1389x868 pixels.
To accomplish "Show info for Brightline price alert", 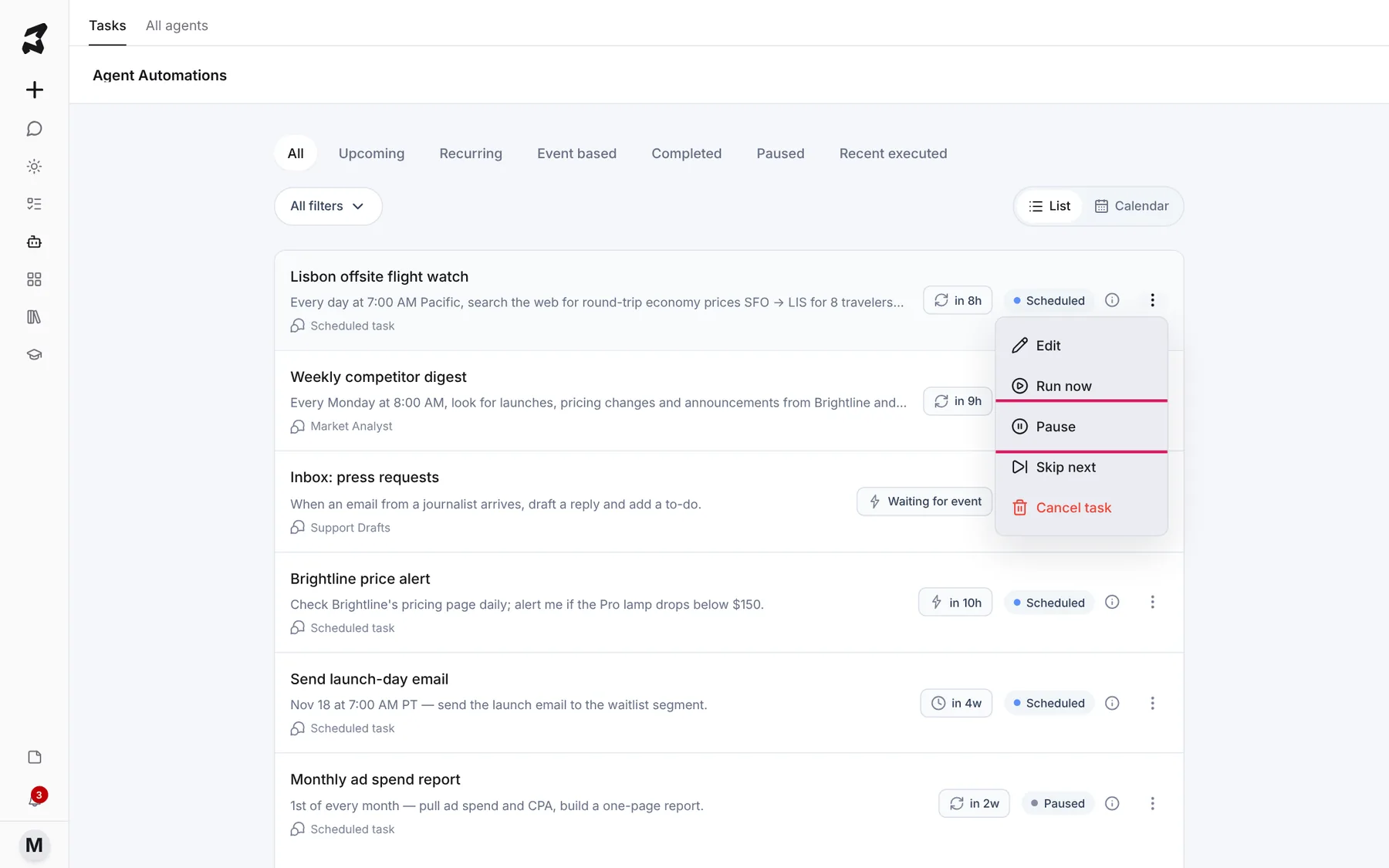I will click(x=1112, y=602).
